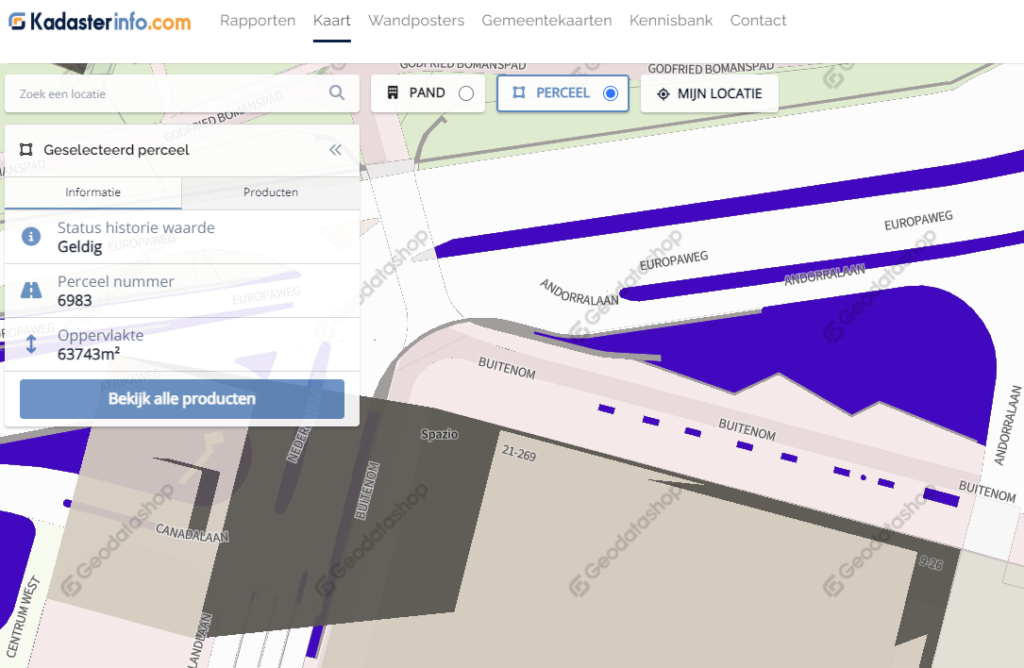Viewport: 1024px width, 668px height.
Task: Click the building icon beside PAND
Action: (x=392, y=93)
